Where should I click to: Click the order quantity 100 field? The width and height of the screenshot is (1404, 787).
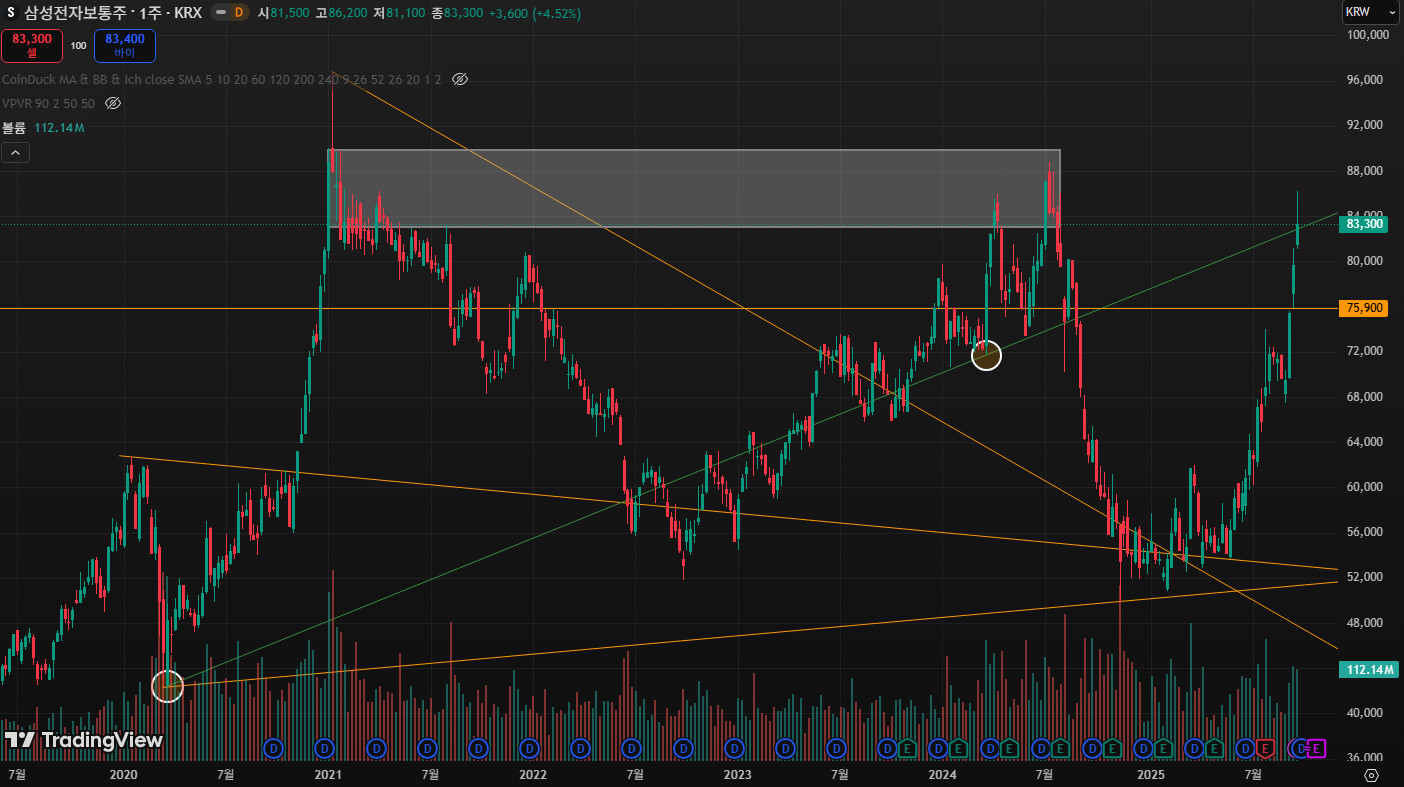(x=78, y=45)
